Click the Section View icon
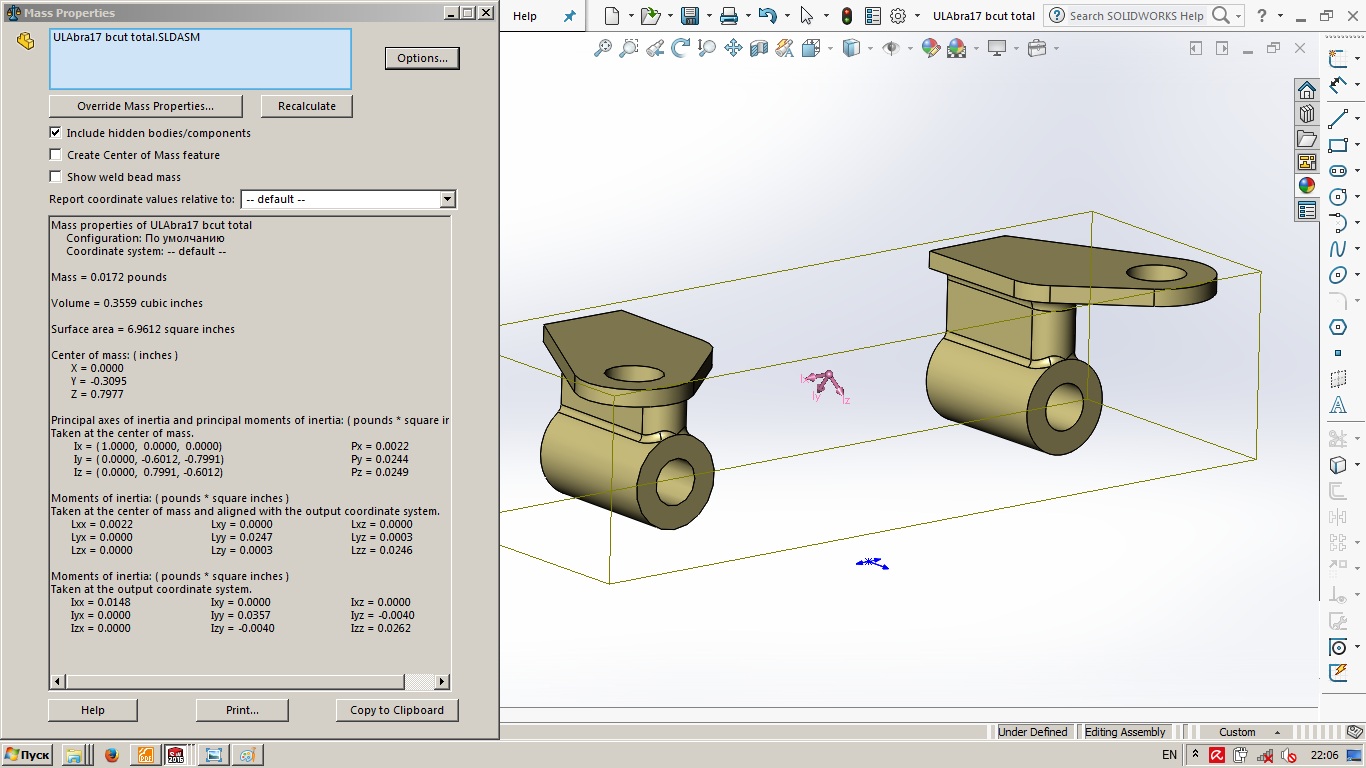The image size is (1366, 768). click(759, 48)
